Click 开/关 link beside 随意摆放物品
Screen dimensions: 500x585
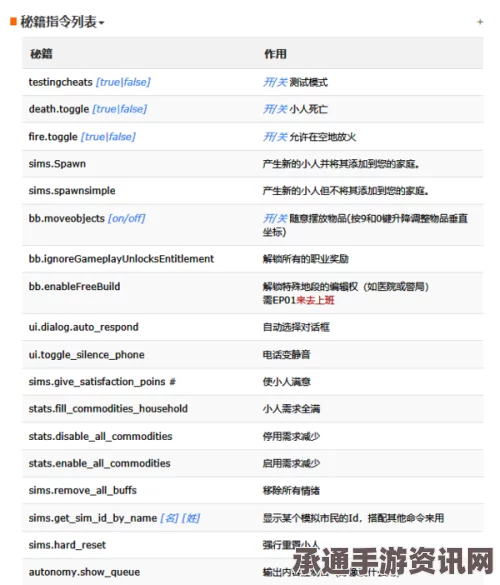click(x=275, y=218)
